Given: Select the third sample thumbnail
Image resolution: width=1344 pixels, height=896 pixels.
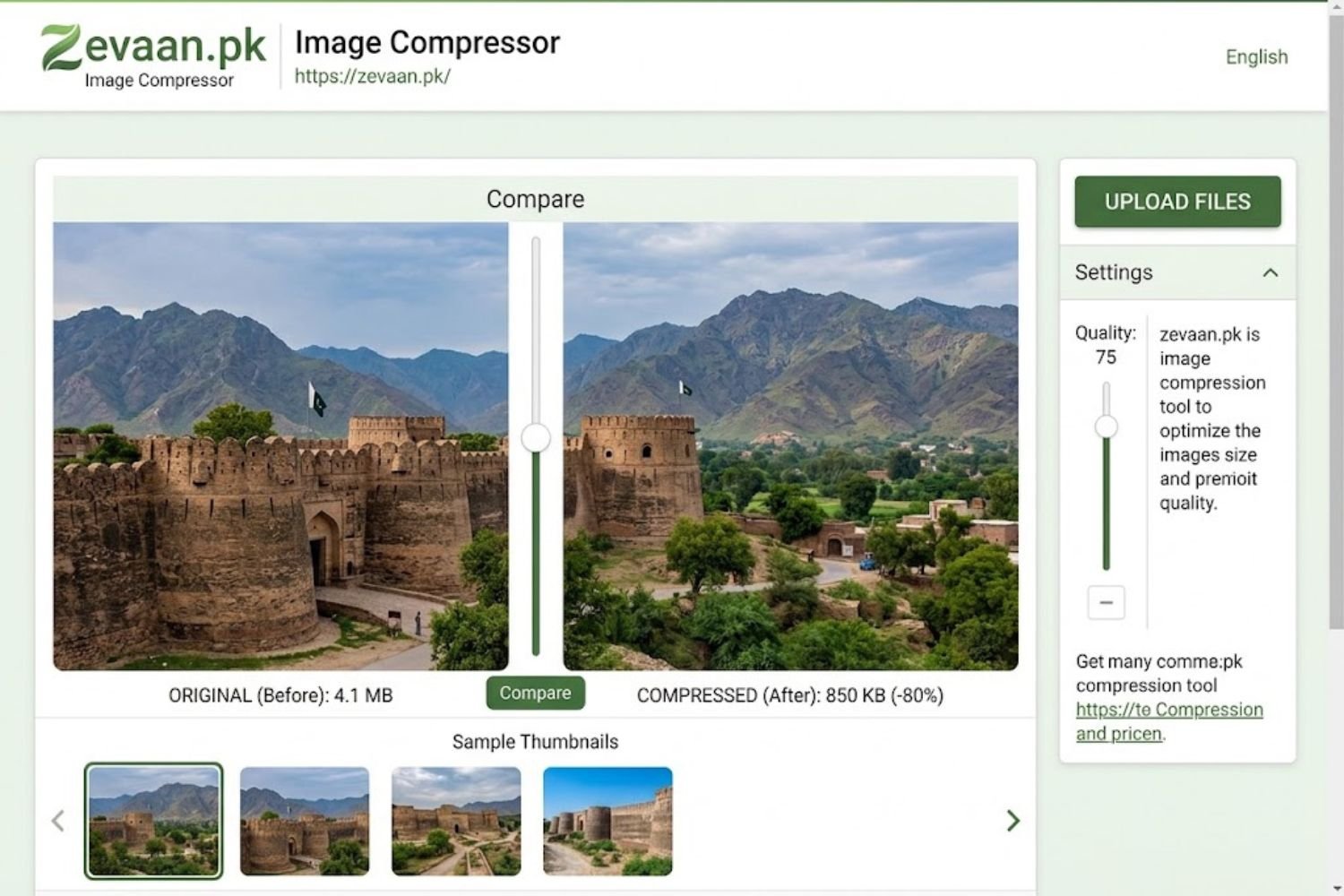Looking at the screenshot, I should point(456,821).
